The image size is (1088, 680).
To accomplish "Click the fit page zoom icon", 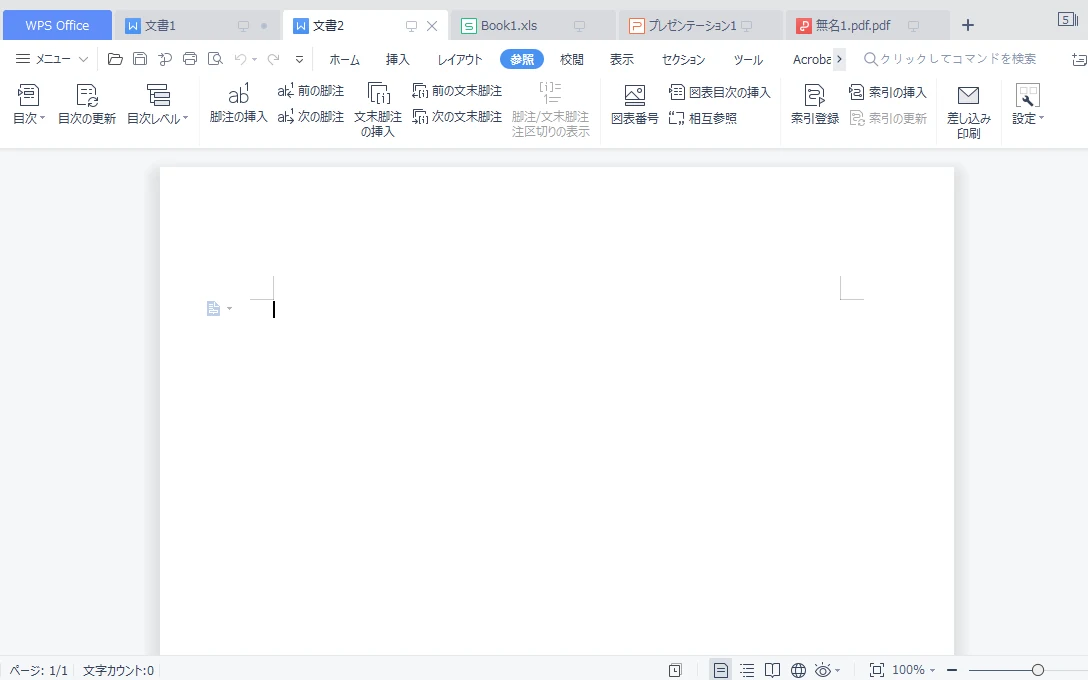I will click(876, 670).
